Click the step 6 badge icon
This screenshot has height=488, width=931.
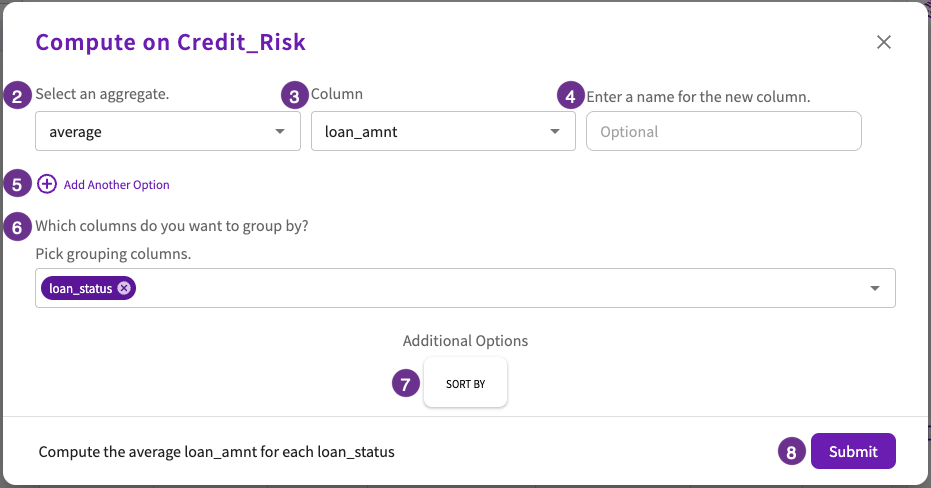coord(17,227)
